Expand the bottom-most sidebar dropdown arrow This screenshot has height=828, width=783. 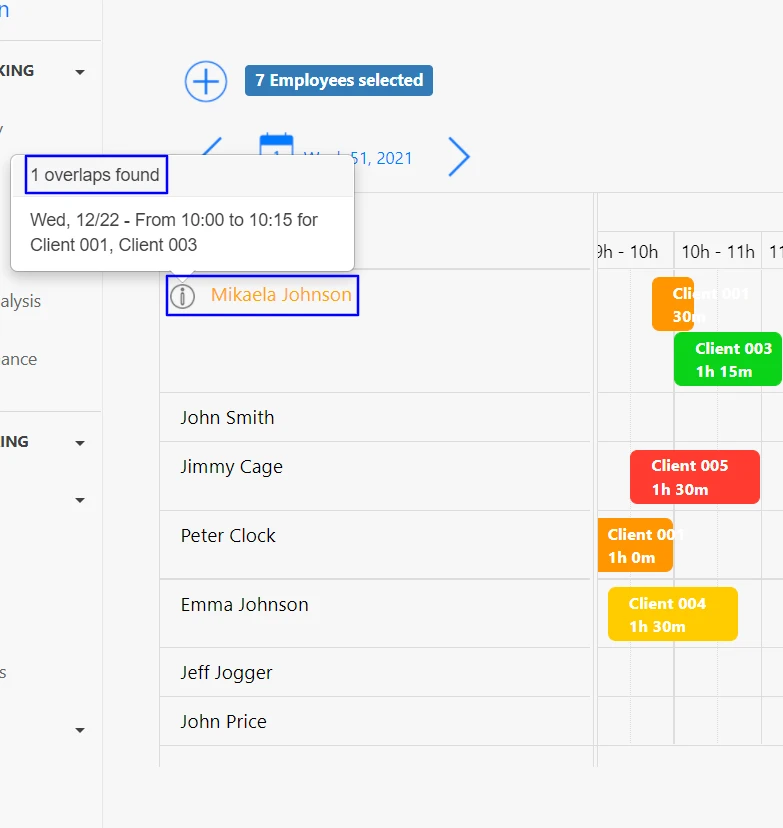[x=80, y=731]
